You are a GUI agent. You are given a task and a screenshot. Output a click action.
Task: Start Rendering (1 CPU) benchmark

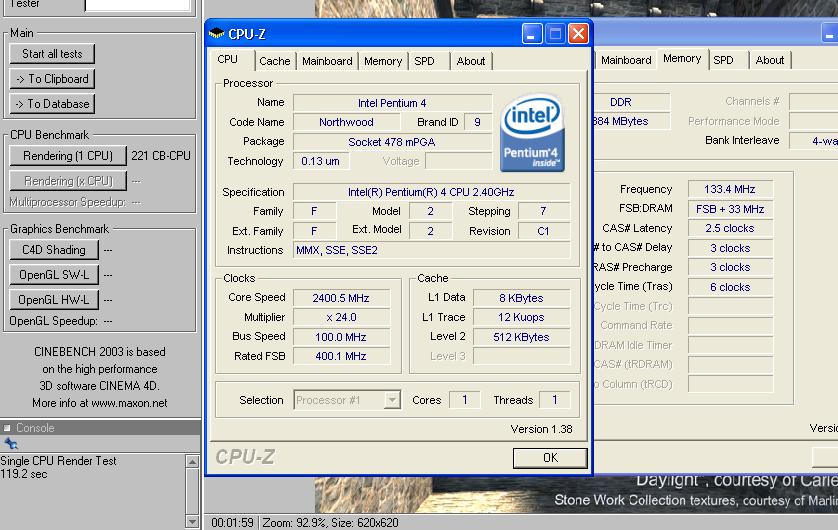pyautogui.click(x=68, y=156)
